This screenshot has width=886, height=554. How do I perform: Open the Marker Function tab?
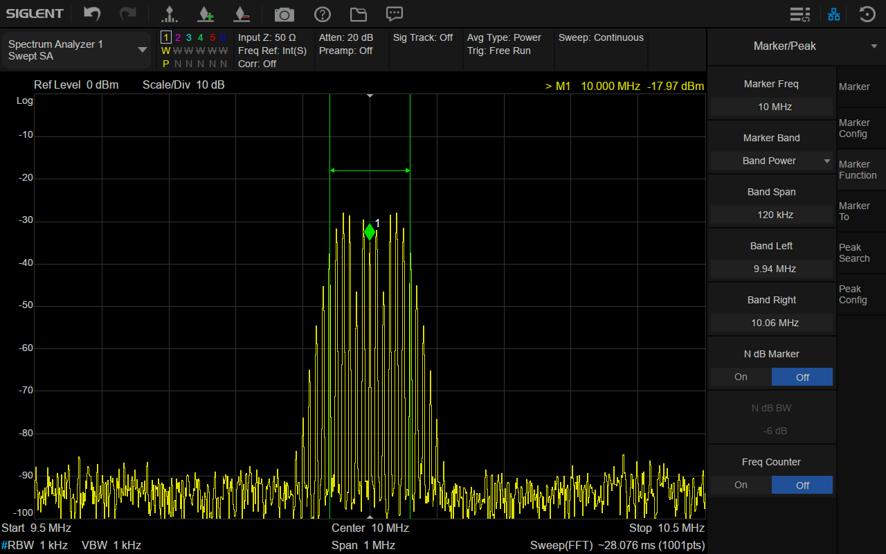click(x=861, y=170)
